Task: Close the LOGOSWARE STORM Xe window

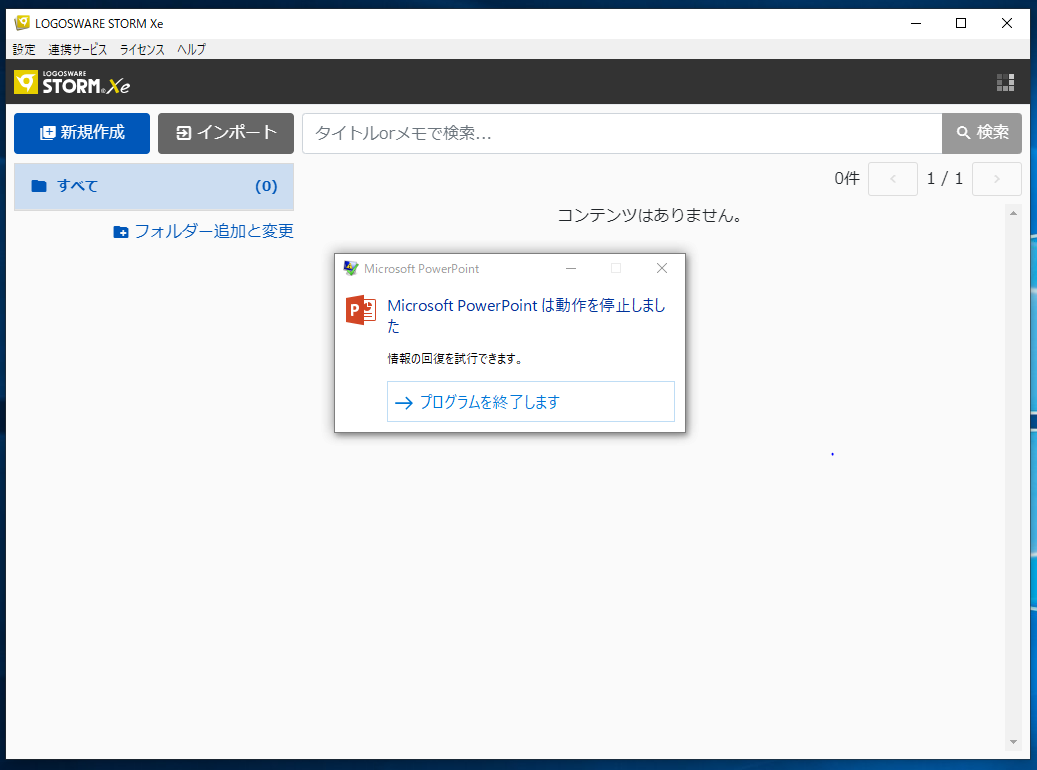Action: 1007,23
